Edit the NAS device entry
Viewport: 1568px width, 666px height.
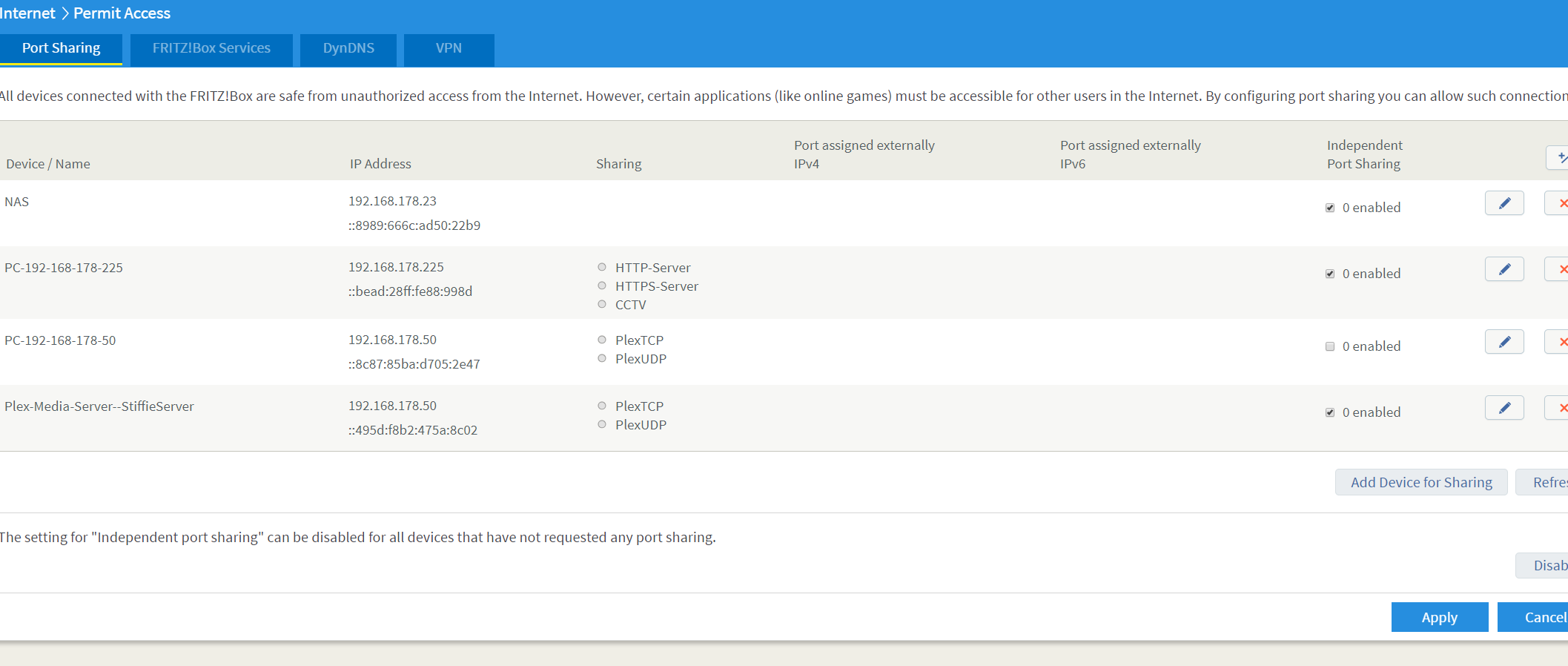coord(1504,203)
